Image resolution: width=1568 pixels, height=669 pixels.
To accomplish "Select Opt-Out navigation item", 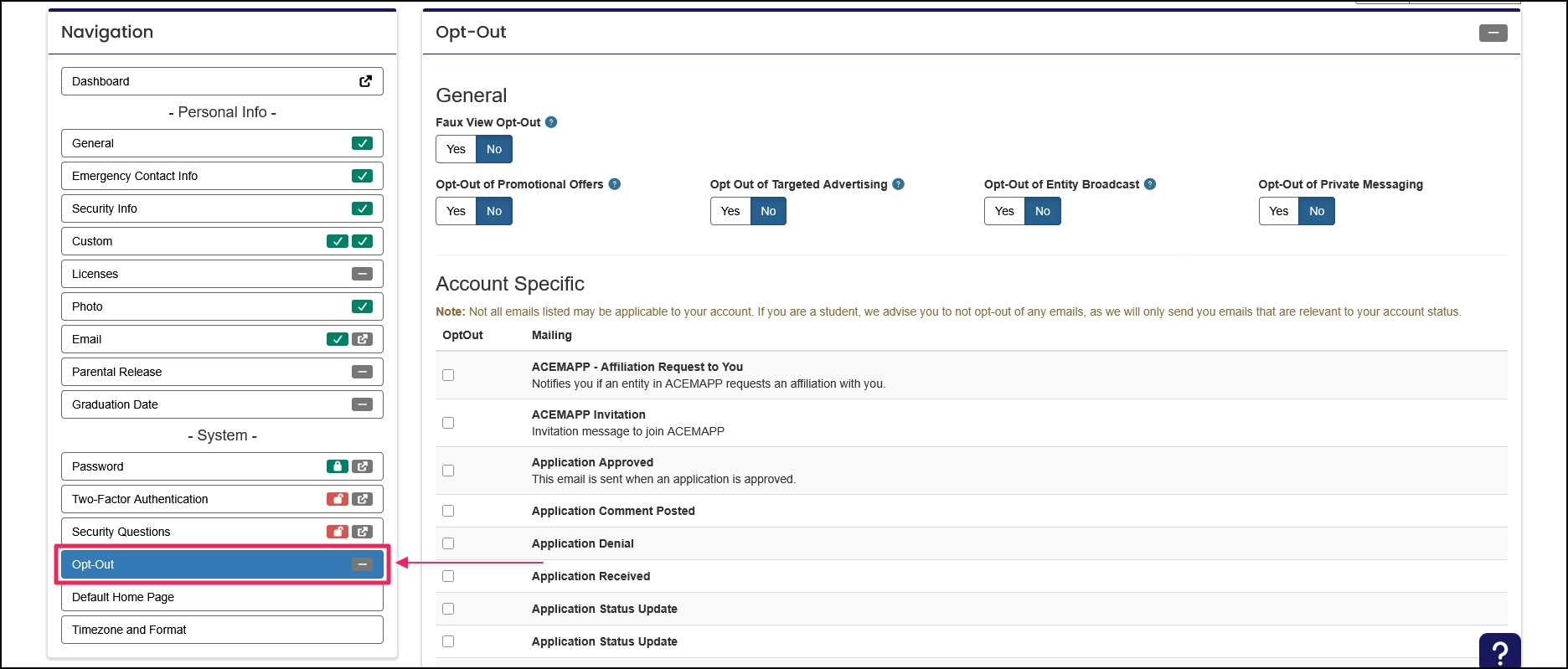I will coord(222,564).
